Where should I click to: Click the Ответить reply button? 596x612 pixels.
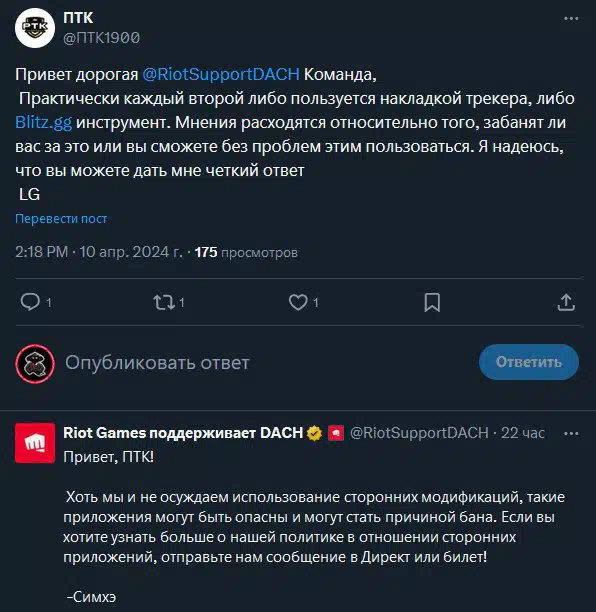(x=528, y=362)
